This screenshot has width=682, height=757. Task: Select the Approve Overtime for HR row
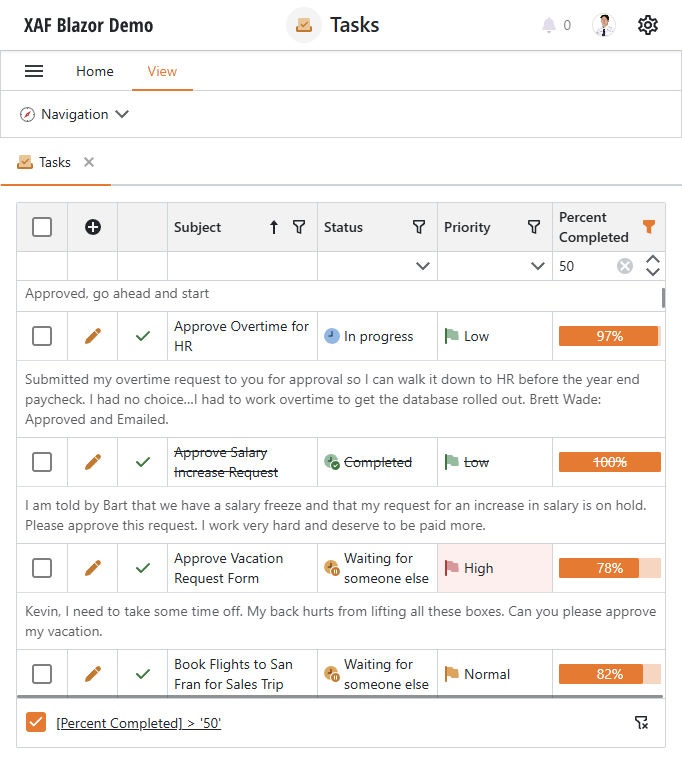pyautogui.click(x=42, y=336)
